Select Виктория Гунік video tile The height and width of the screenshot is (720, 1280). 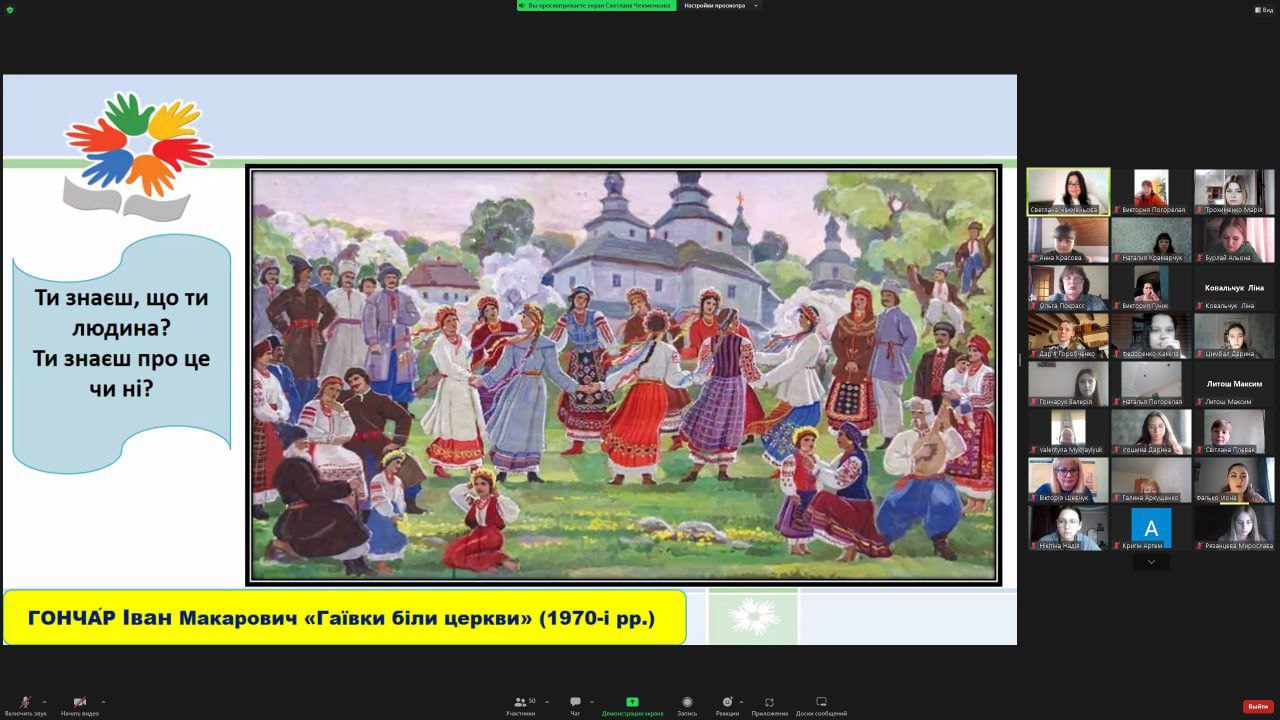1151,288
